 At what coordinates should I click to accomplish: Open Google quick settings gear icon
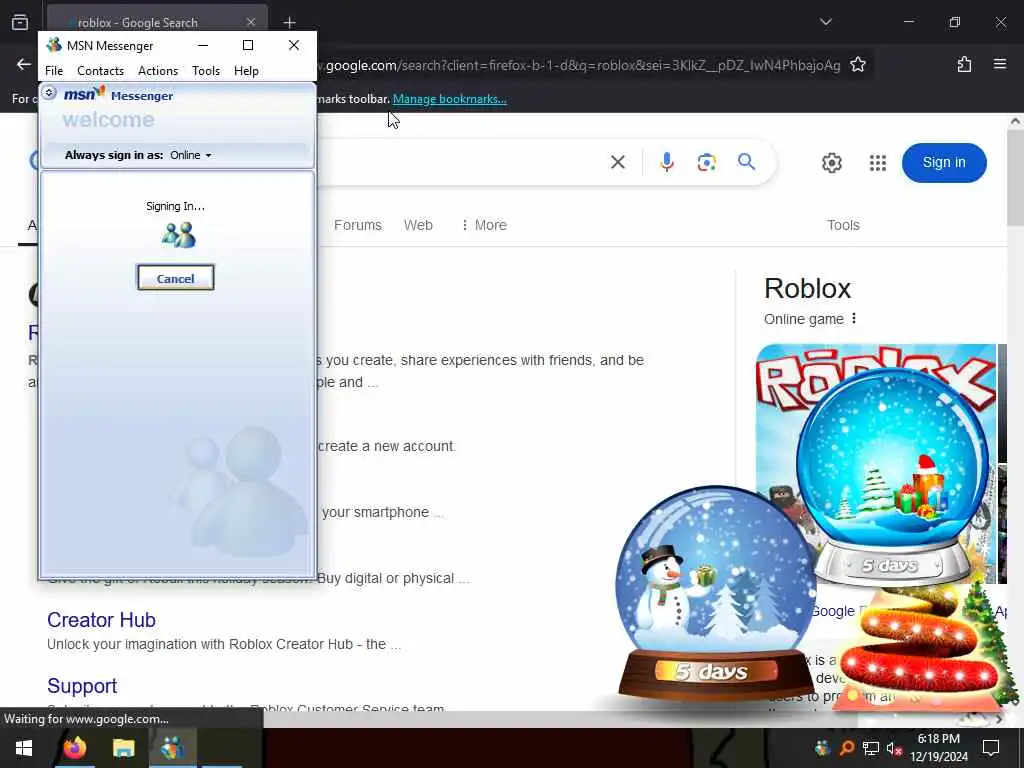coord(831,163)
